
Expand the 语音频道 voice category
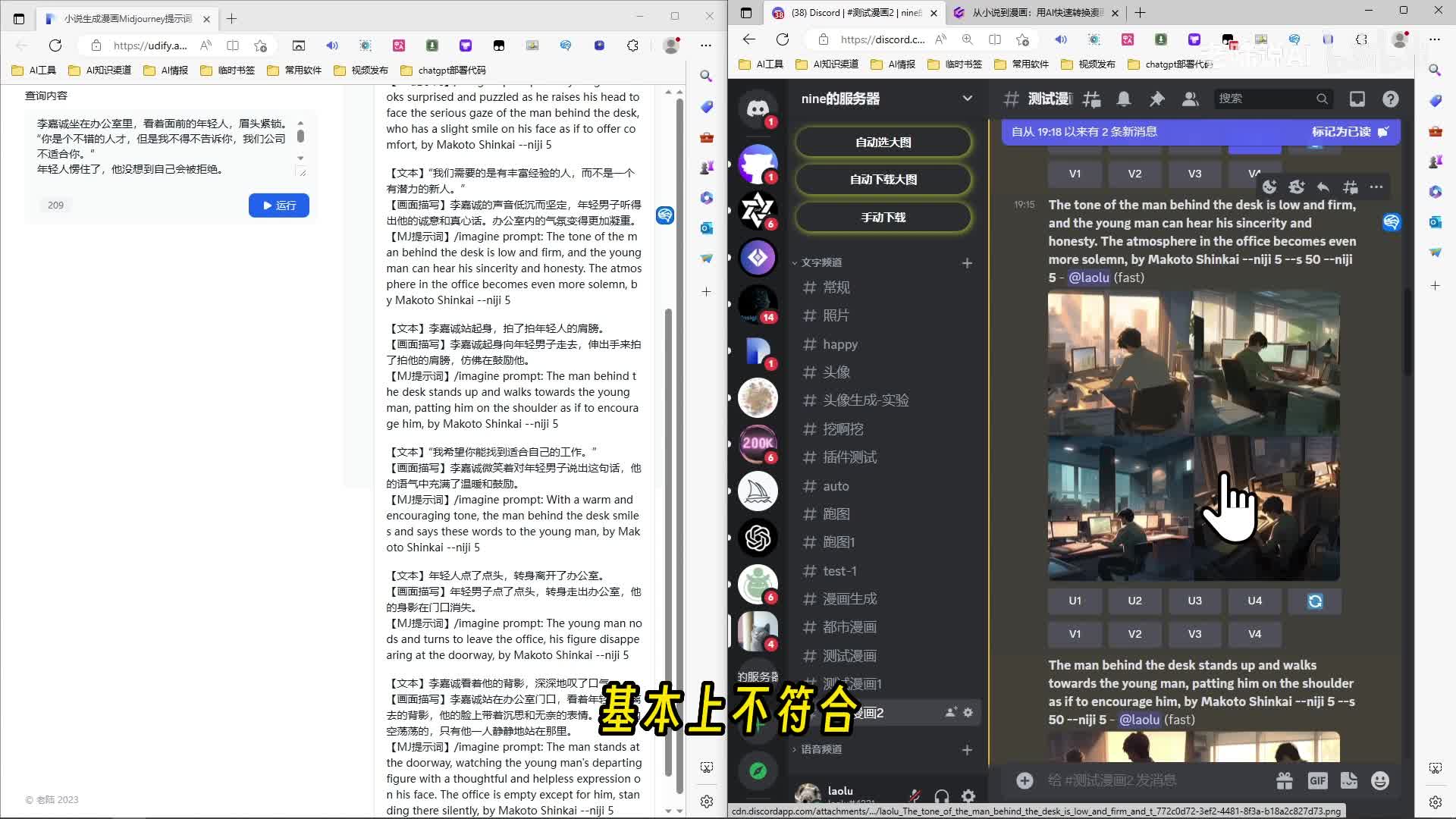821,749
